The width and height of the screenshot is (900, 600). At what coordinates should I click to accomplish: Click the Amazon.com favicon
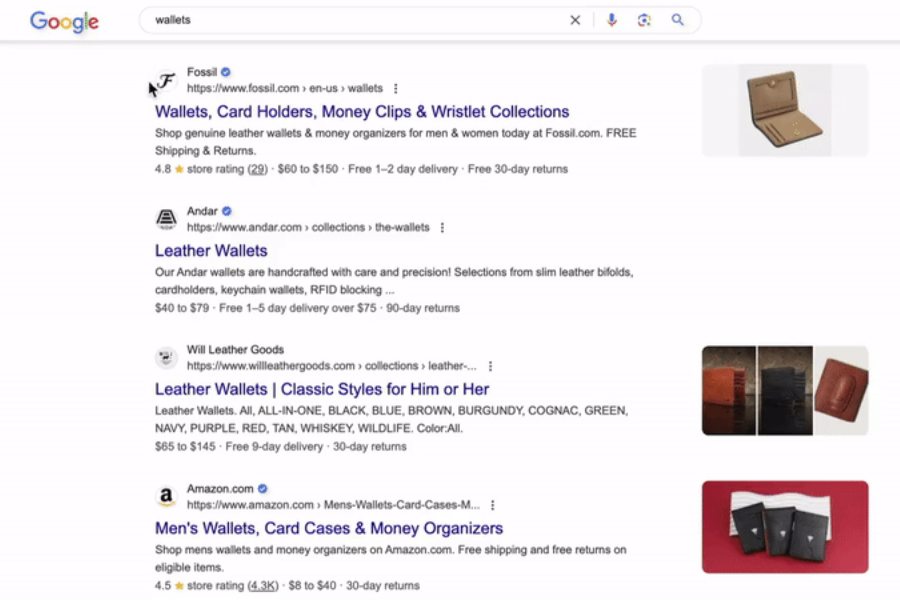pyautogui.click(x=165, y=497)
